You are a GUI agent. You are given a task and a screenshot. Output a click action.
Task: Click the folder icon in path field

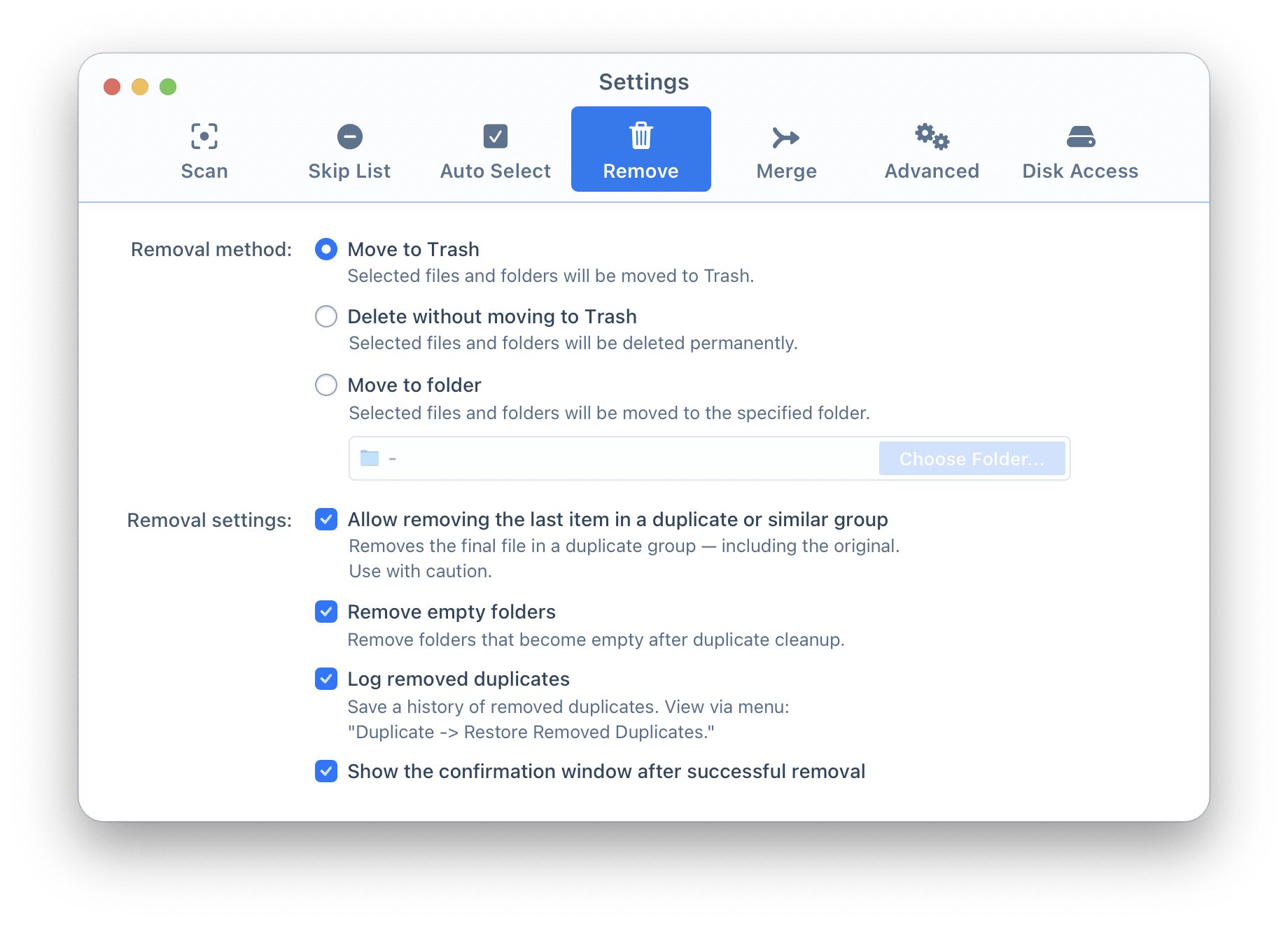370,458
